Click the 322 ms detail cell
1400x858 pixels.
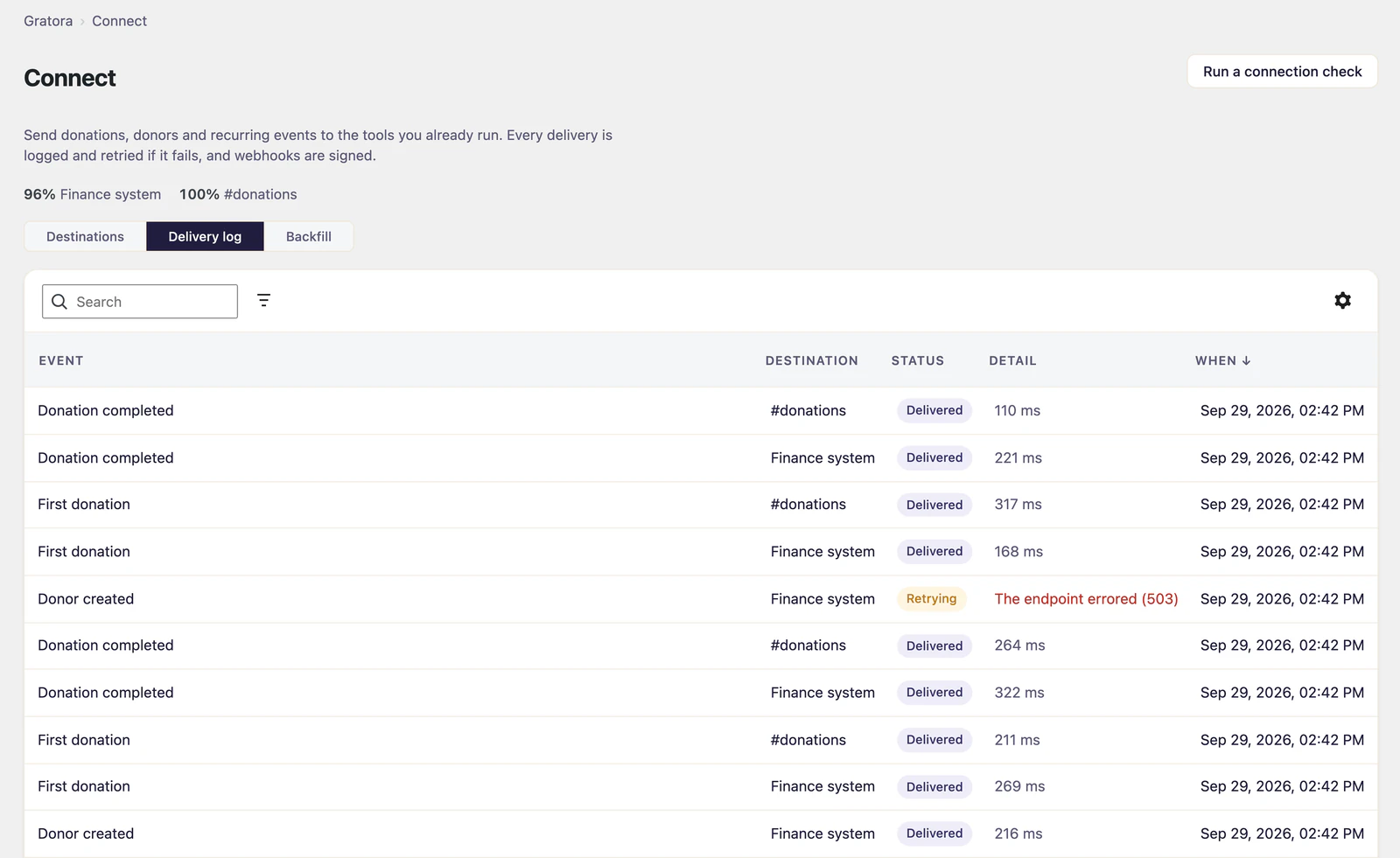[1019, 693]
